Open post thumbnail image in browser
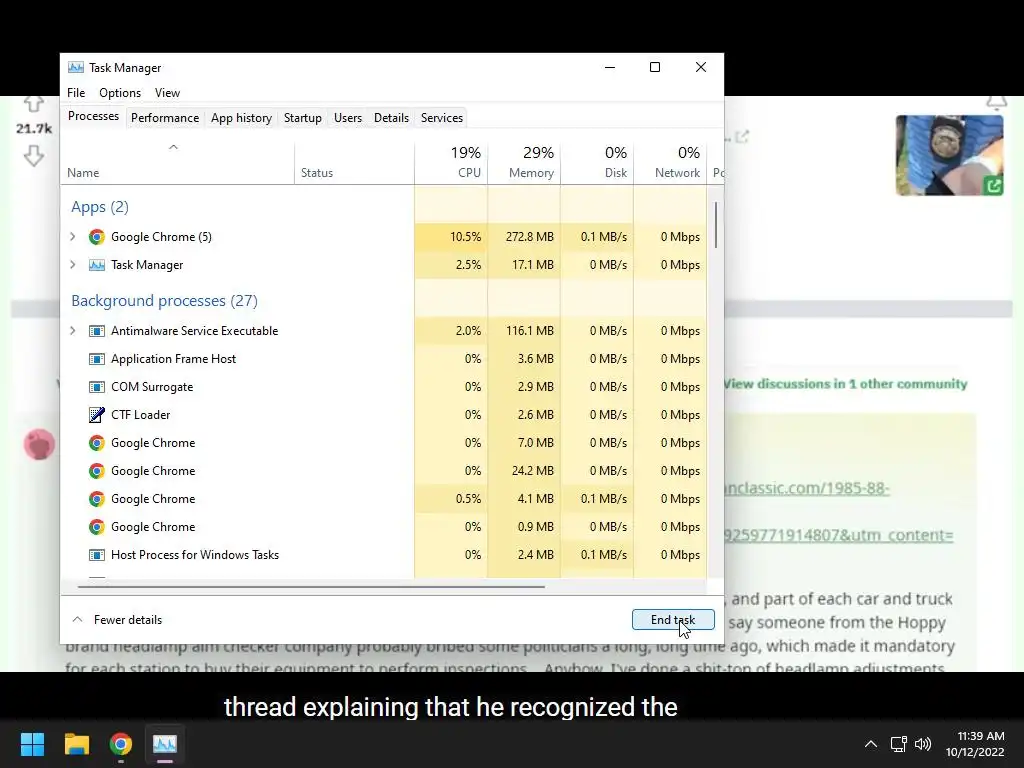Image resolution: width=1024 pixels, height=768 pixels. pyautogui.click(x=950, y=155)
